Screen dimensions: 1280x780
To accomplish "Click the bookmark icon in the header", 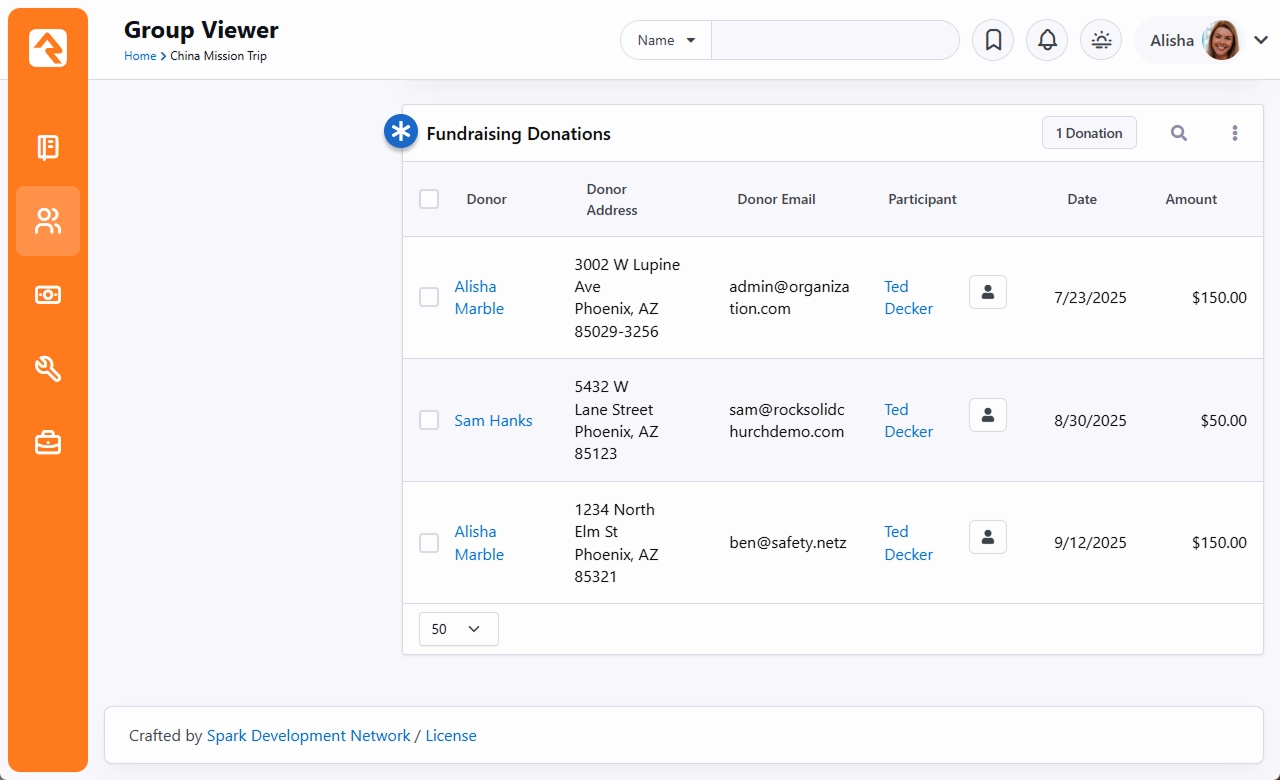I will pos(993,40).
